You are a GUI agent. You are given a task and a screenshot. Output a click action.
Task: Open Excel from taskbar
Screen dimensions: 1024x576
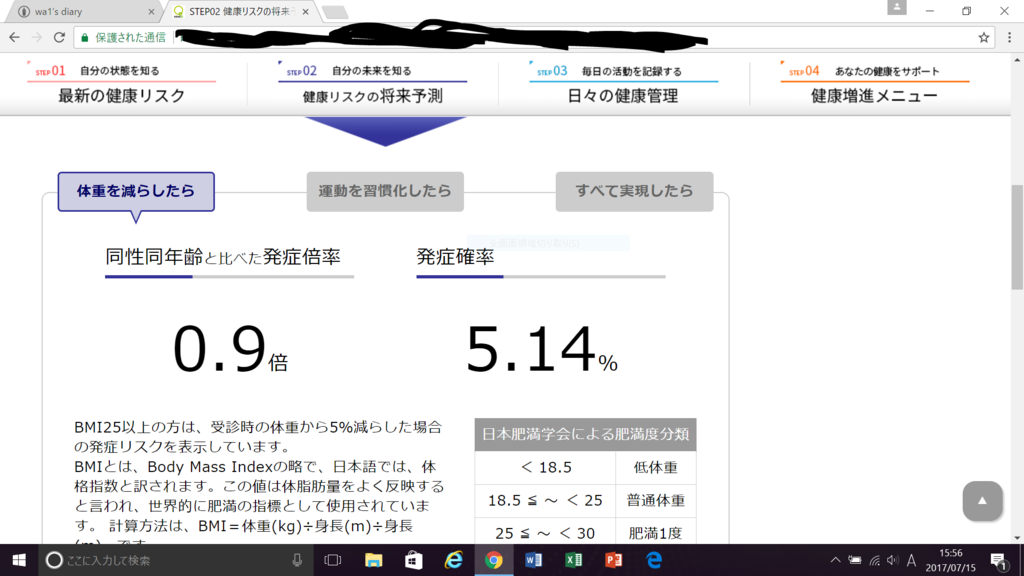pyautogui.click(x=574, y=560)
